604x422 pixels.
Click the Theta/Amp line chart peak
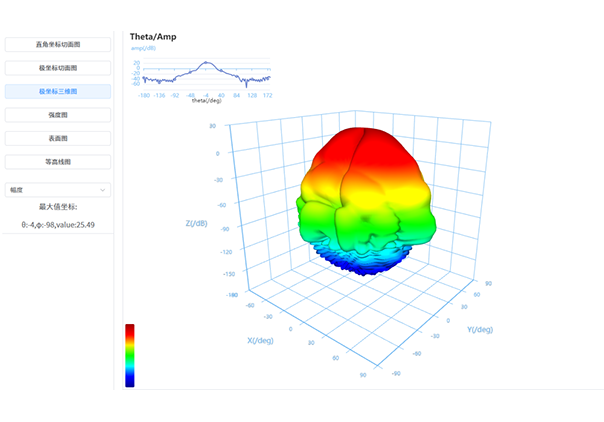pos(206,63)
